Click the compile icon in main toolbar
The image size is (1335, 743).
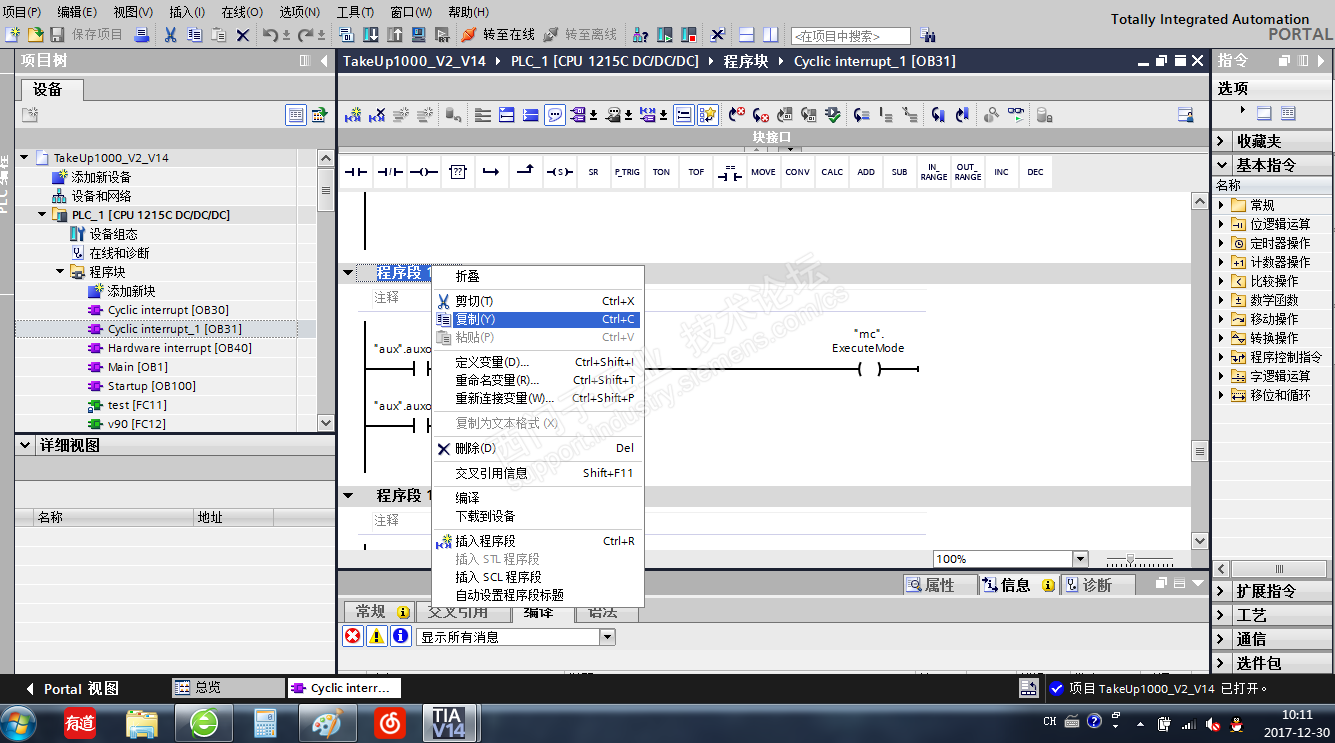347,35
